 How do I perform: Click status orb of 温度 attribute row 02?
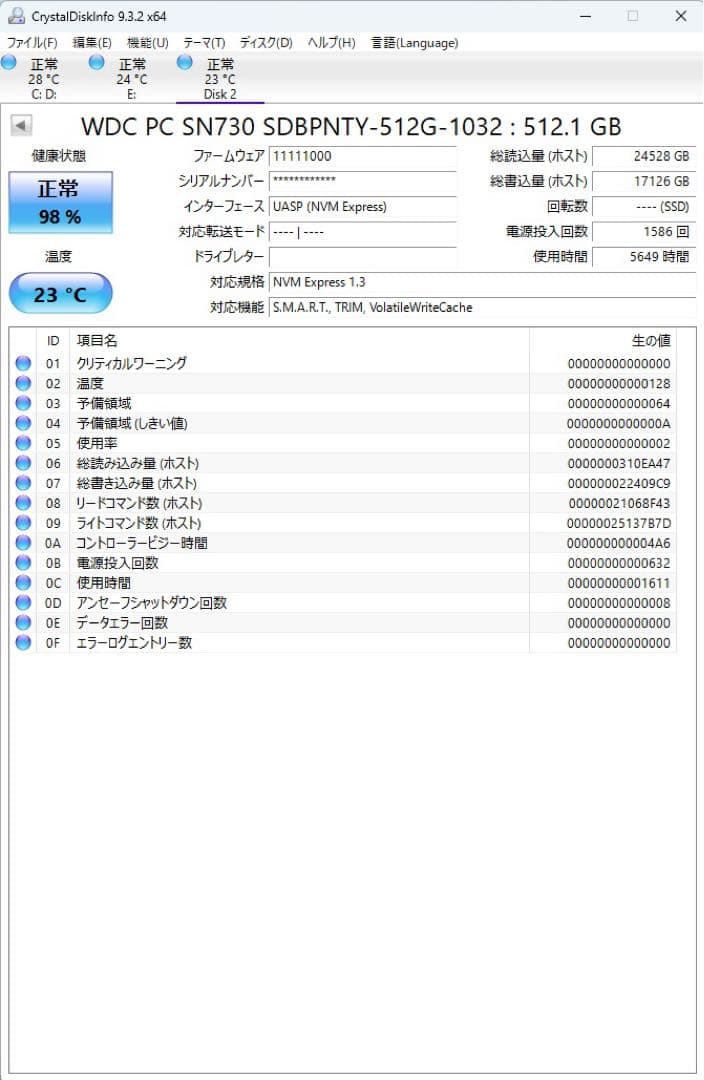coord(23,383)
